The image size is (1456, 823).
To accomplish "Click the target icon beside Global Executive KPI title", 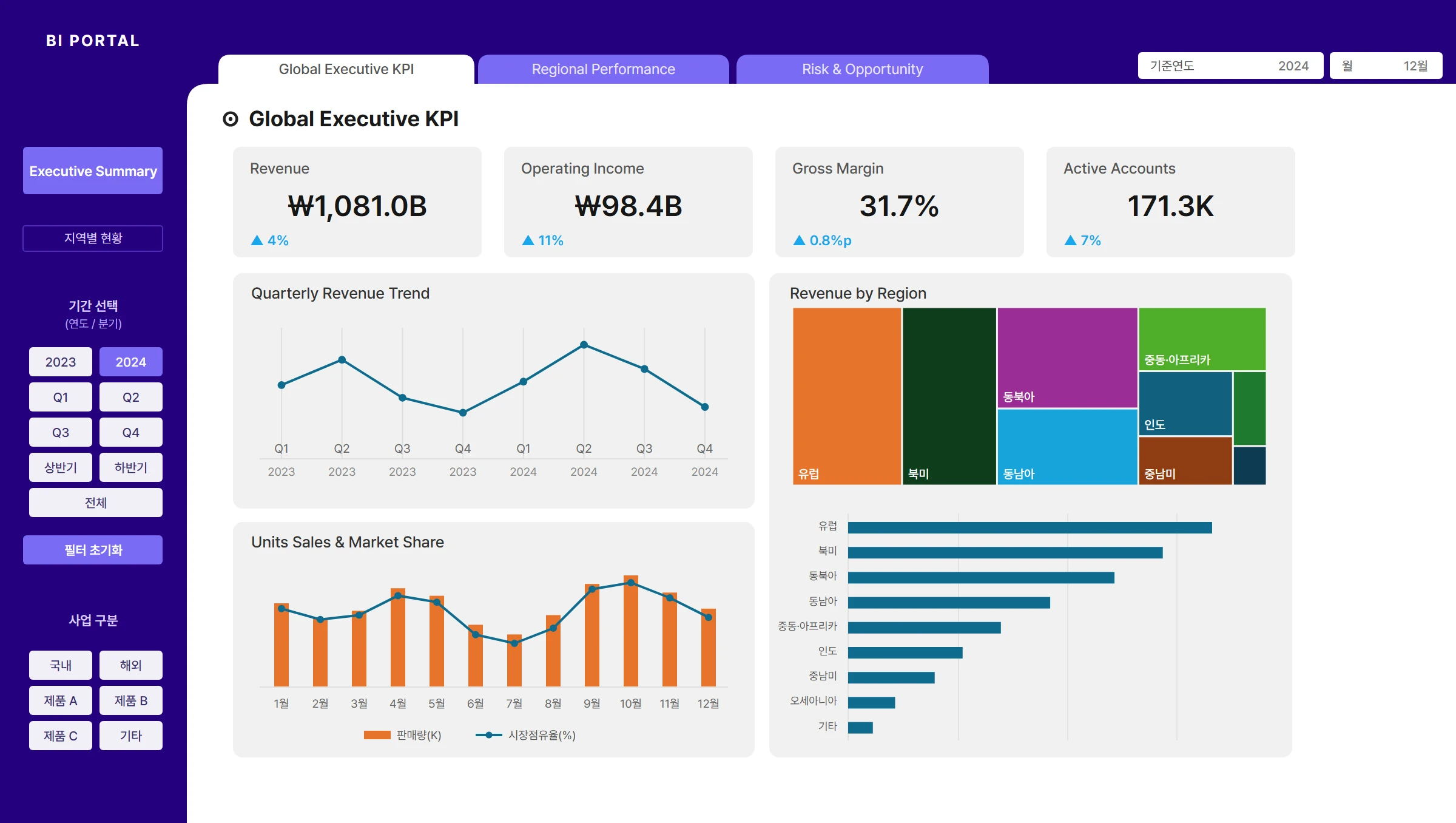I will tap(231, 119).
